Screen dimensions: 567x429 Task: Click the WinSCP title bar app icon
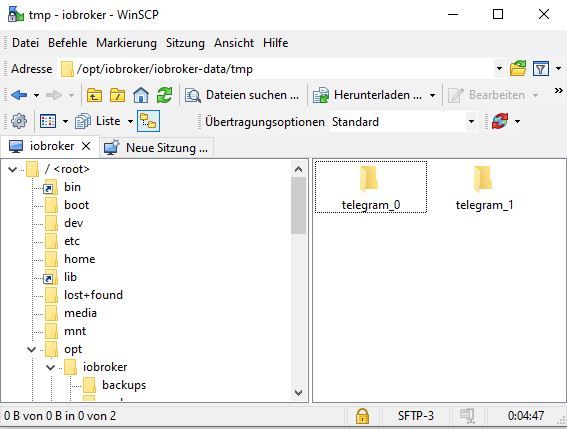coord(15,14)
